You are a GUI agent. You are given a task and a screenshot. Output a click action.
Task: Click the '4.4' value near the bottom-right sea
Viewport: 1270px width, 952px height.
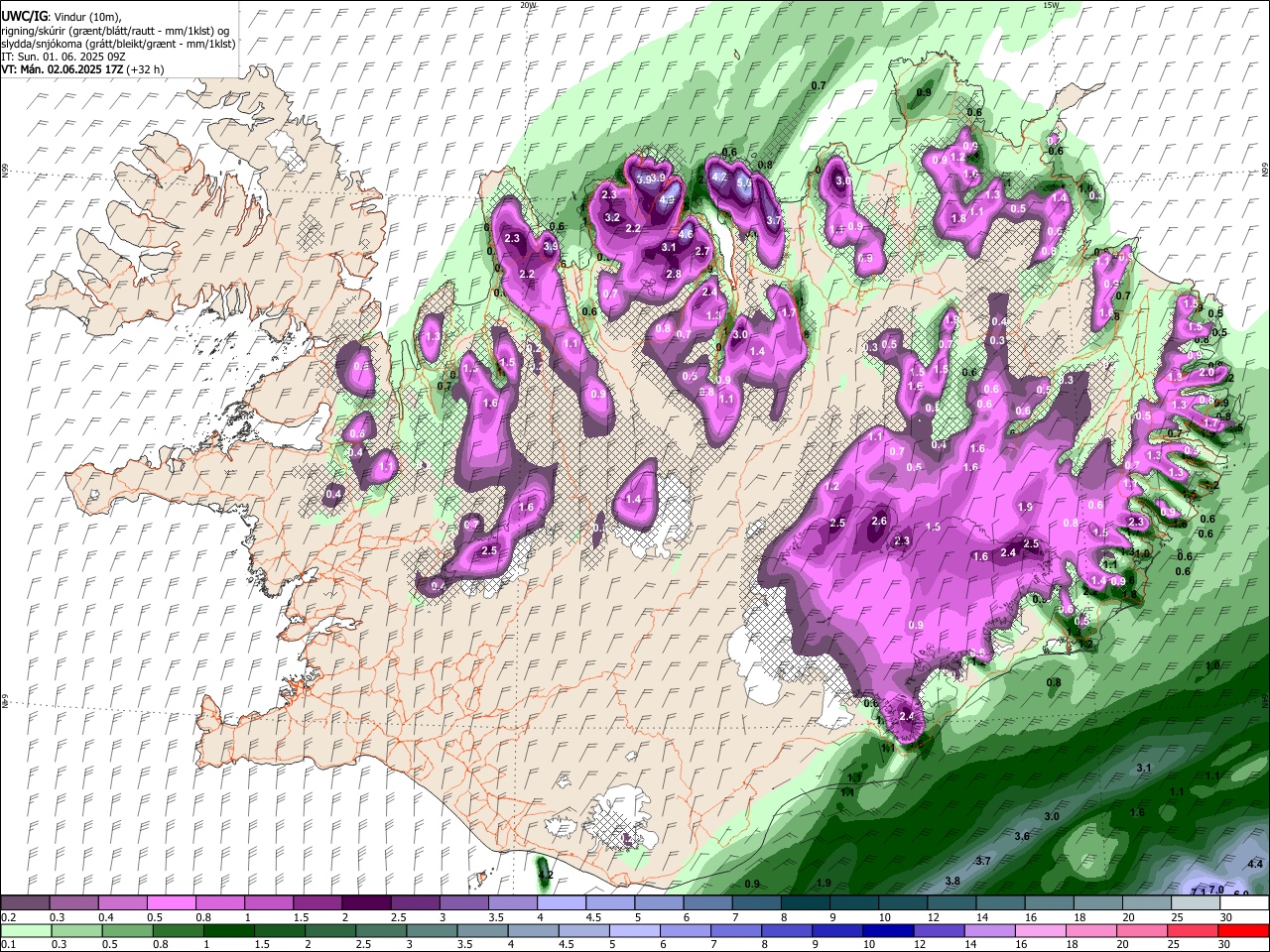pos(1256,864)
